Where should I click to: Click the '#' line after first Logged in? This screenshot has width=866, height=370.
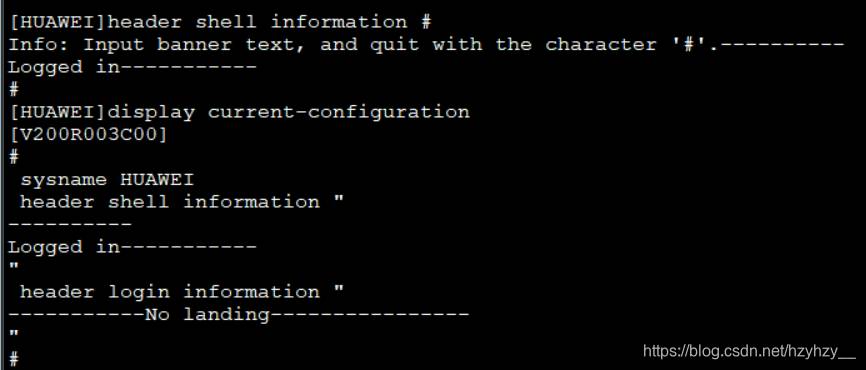(x=14, y=90)
